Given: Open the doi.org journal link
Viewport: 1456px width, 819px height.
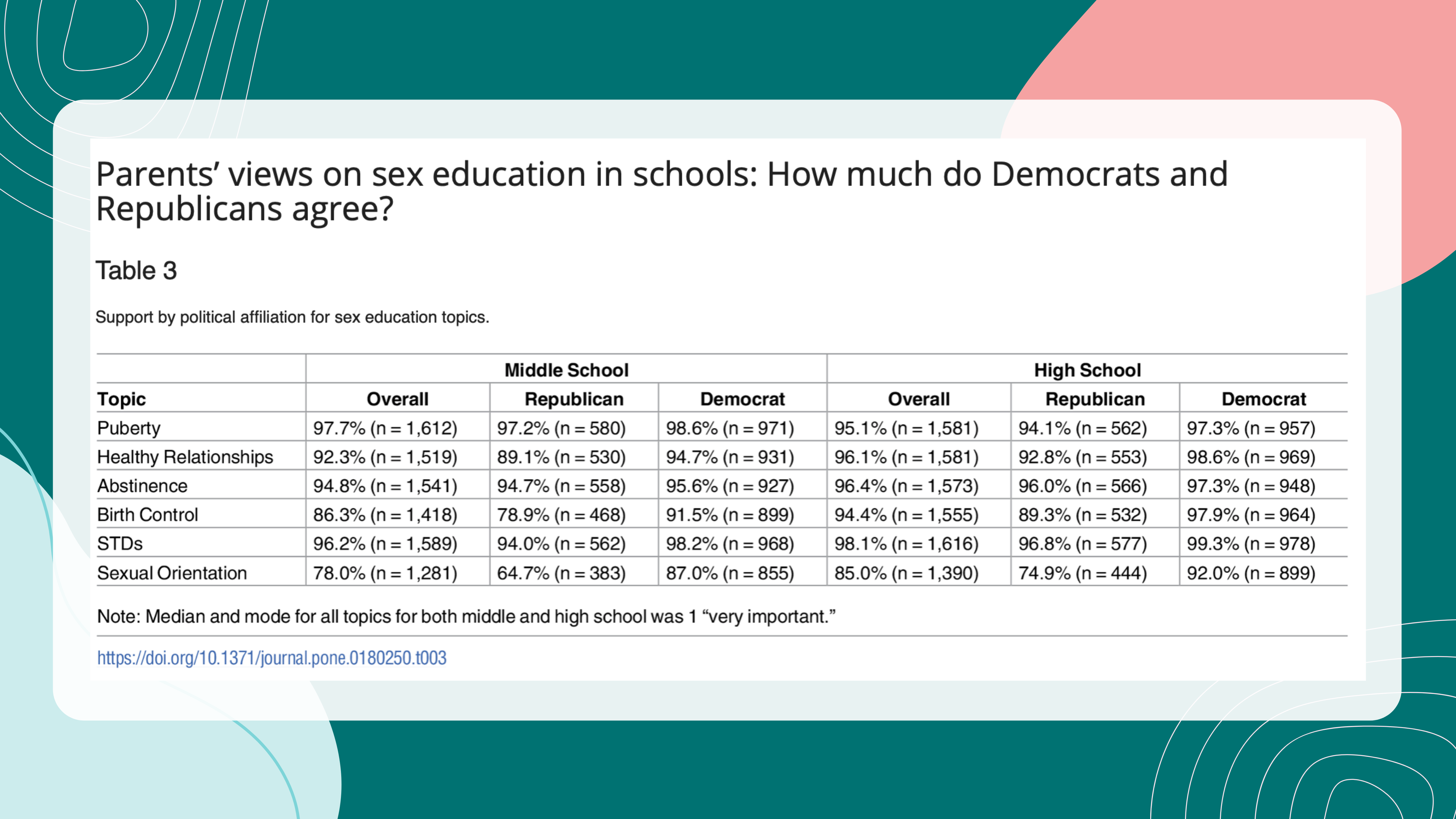Looking at the screenshot, I should pyautogui.click(x=271, y=658).
